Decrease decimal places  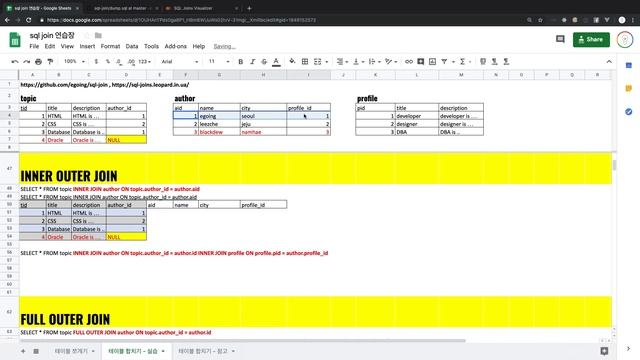click(x=119, y=62)
